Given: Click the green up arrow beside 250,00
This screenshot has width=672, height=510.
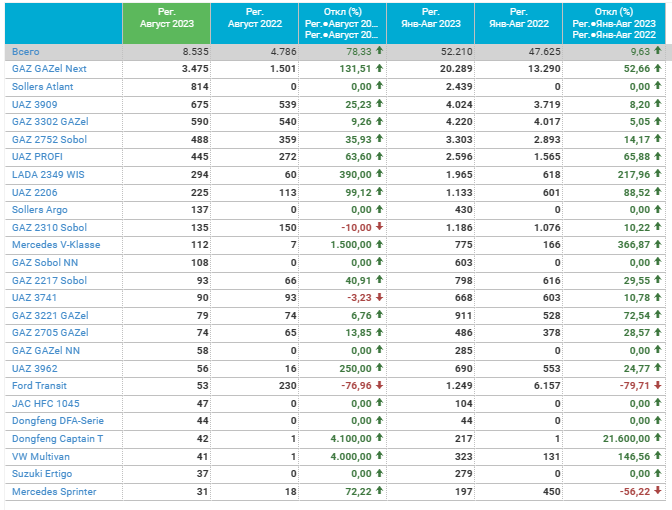Looking at the screenshot, I should [x=379, y=368].
